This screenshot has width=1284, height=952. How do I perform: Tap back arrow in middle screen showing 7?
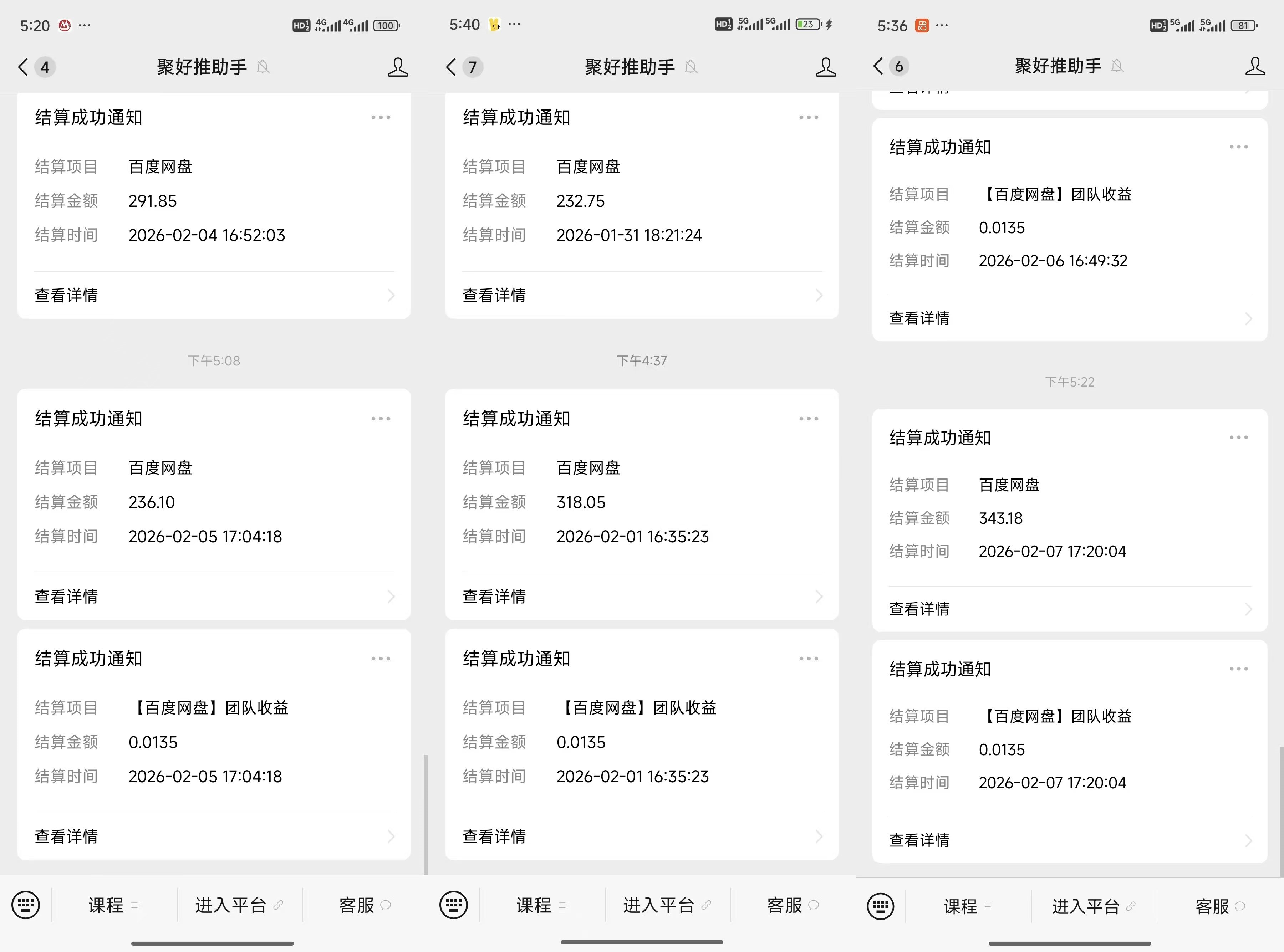pos(451,67)
